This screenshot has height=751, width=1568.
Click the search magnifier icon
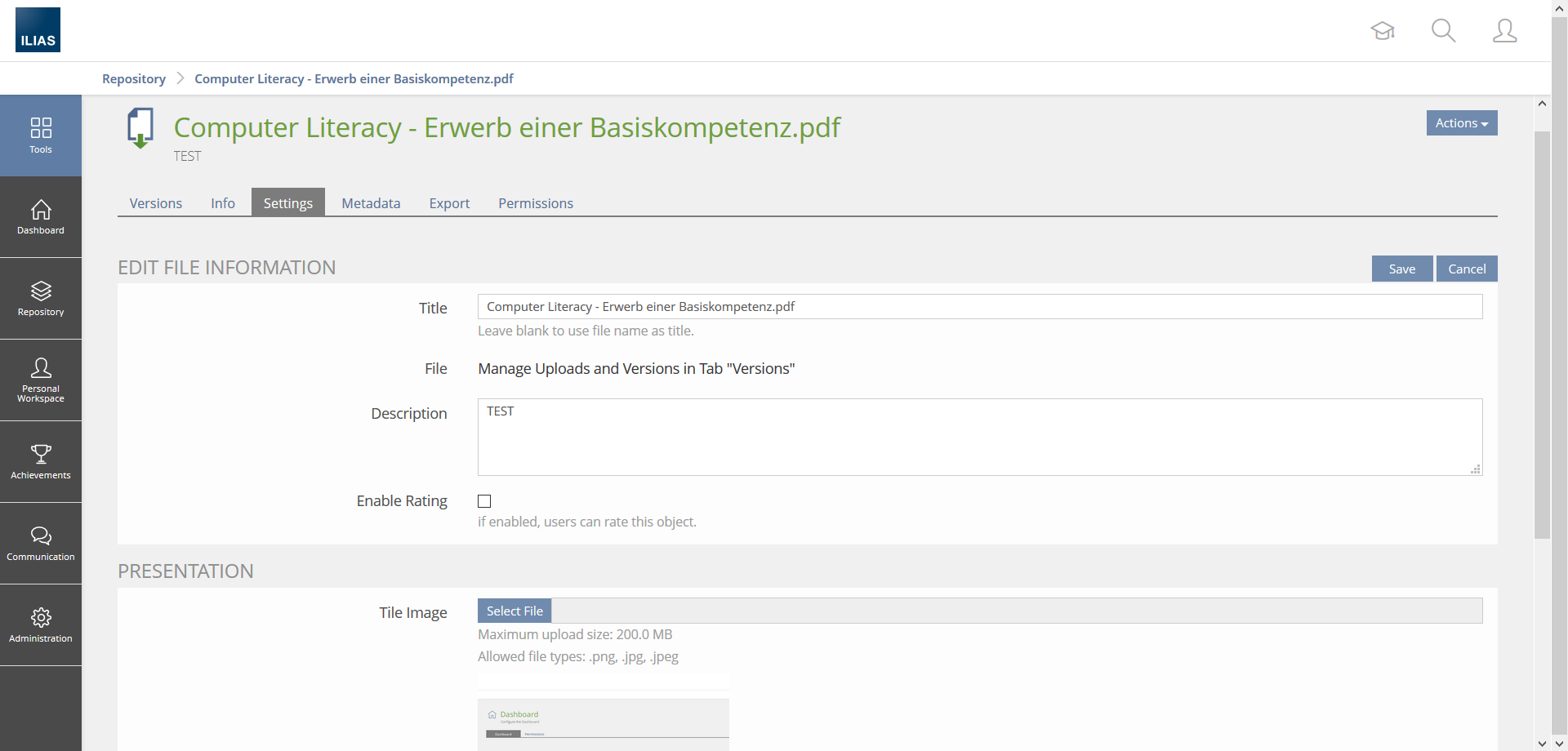point(1443,31)
